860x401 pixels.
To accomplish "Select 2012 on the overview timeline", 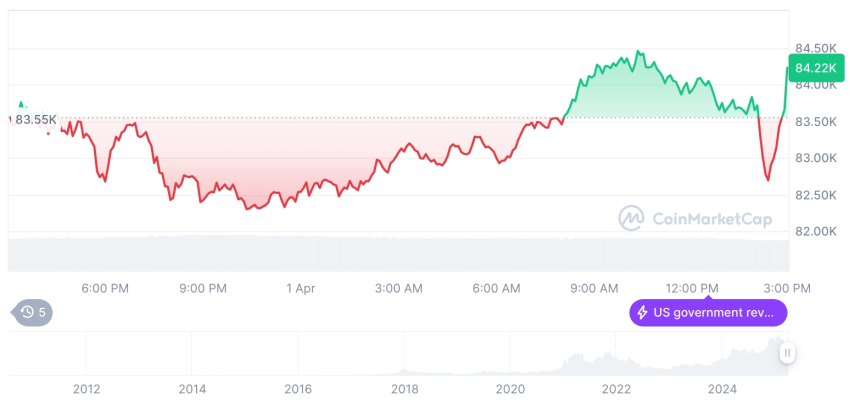I will [x=86, y=389].
